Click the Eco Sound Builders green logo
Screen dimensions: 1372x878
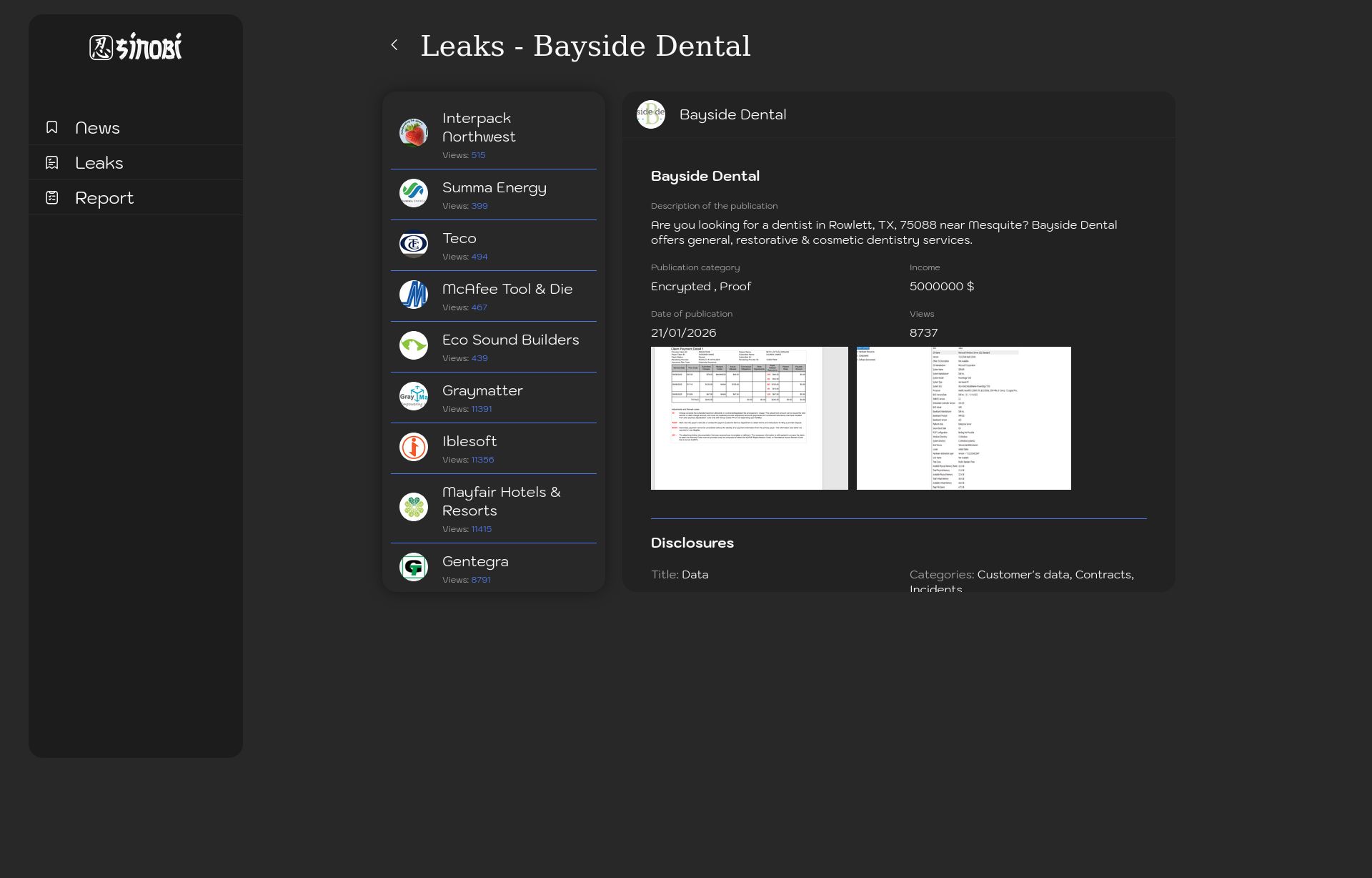414,345
